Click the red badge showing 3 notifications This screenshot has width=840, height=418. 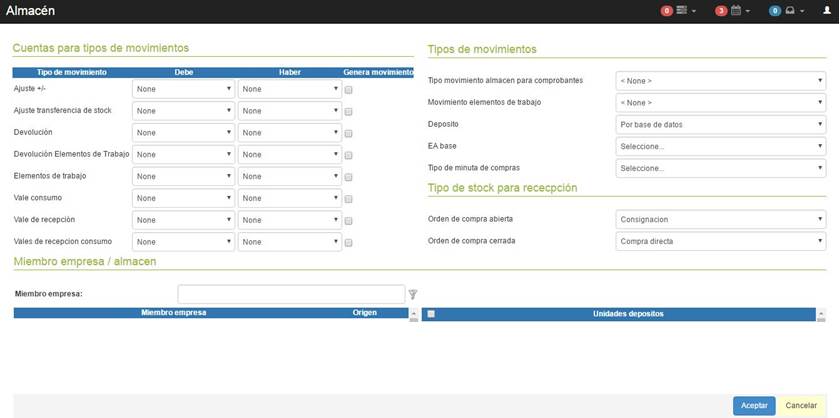point(721,11)
